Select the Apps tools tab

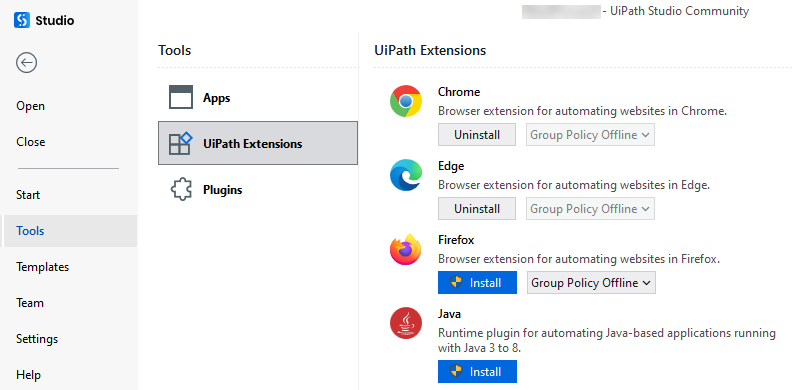point(258,98)
